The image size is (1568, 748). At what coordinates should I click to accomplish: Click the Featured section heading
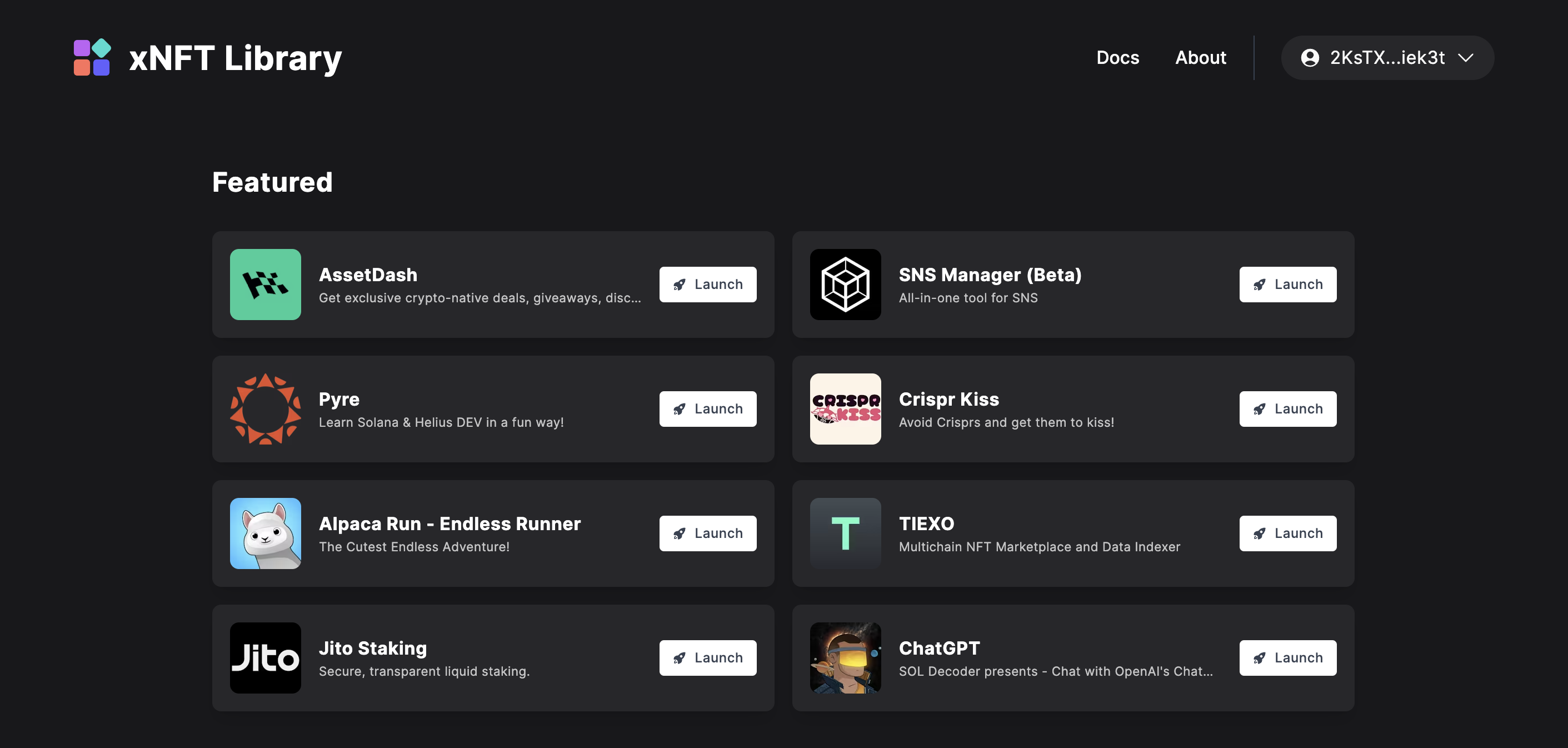pos(272,182)
